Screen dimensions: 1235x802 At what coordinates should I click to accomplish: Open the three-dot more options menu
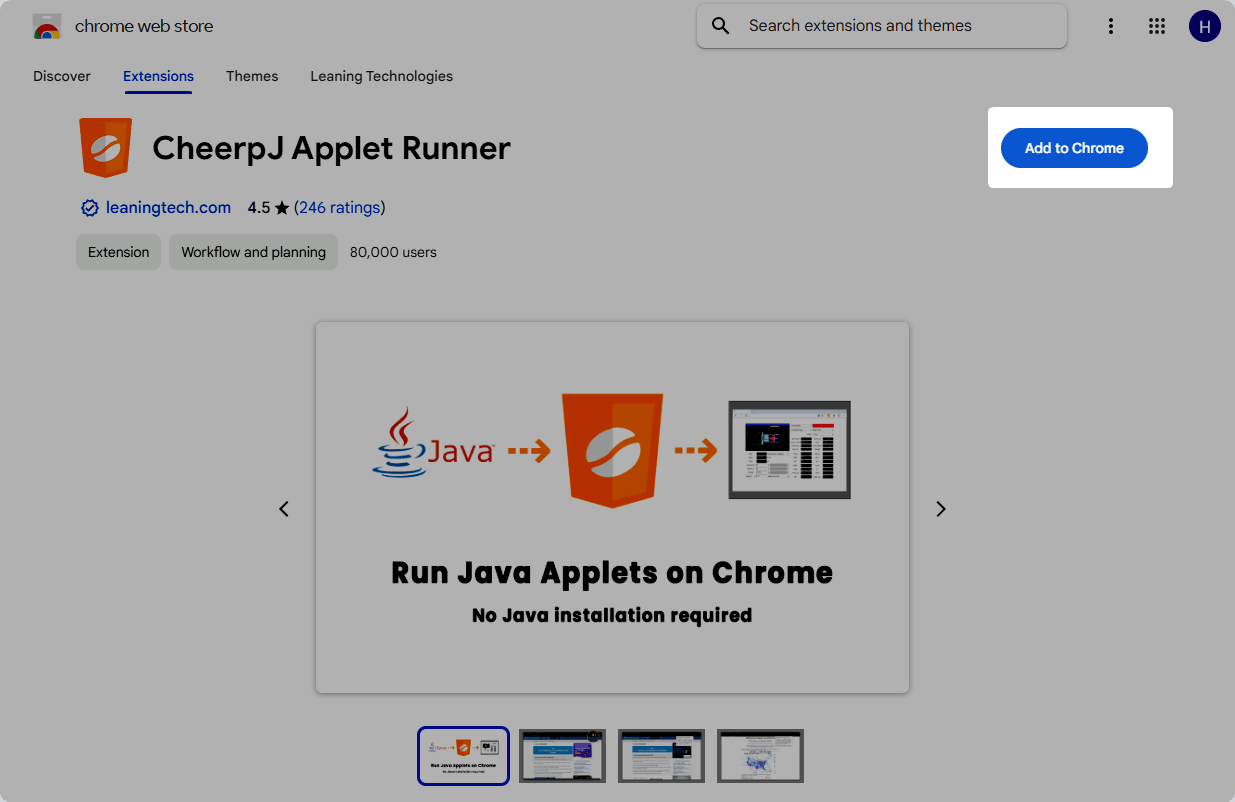coord(1110,27)
